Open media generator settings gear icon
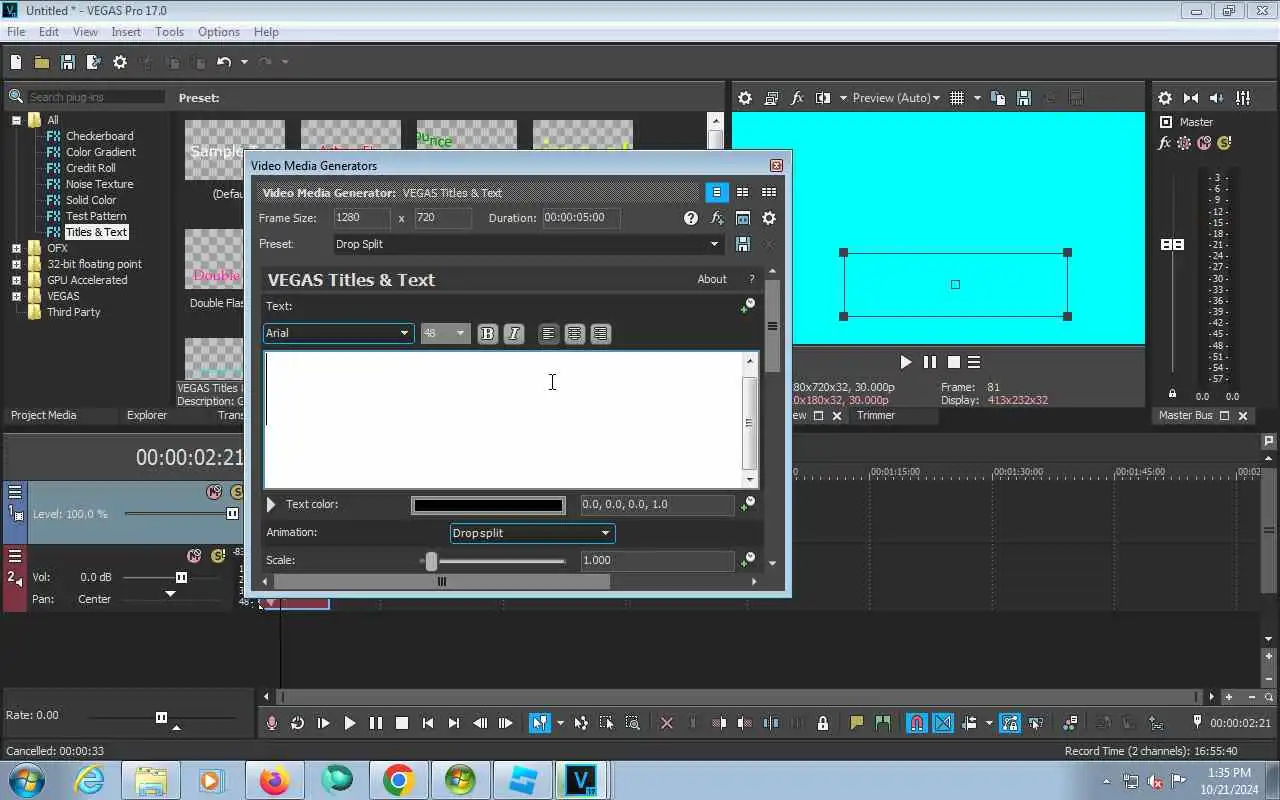The image size is (1280, 800). pyautogui.click(x=769, y=218)
